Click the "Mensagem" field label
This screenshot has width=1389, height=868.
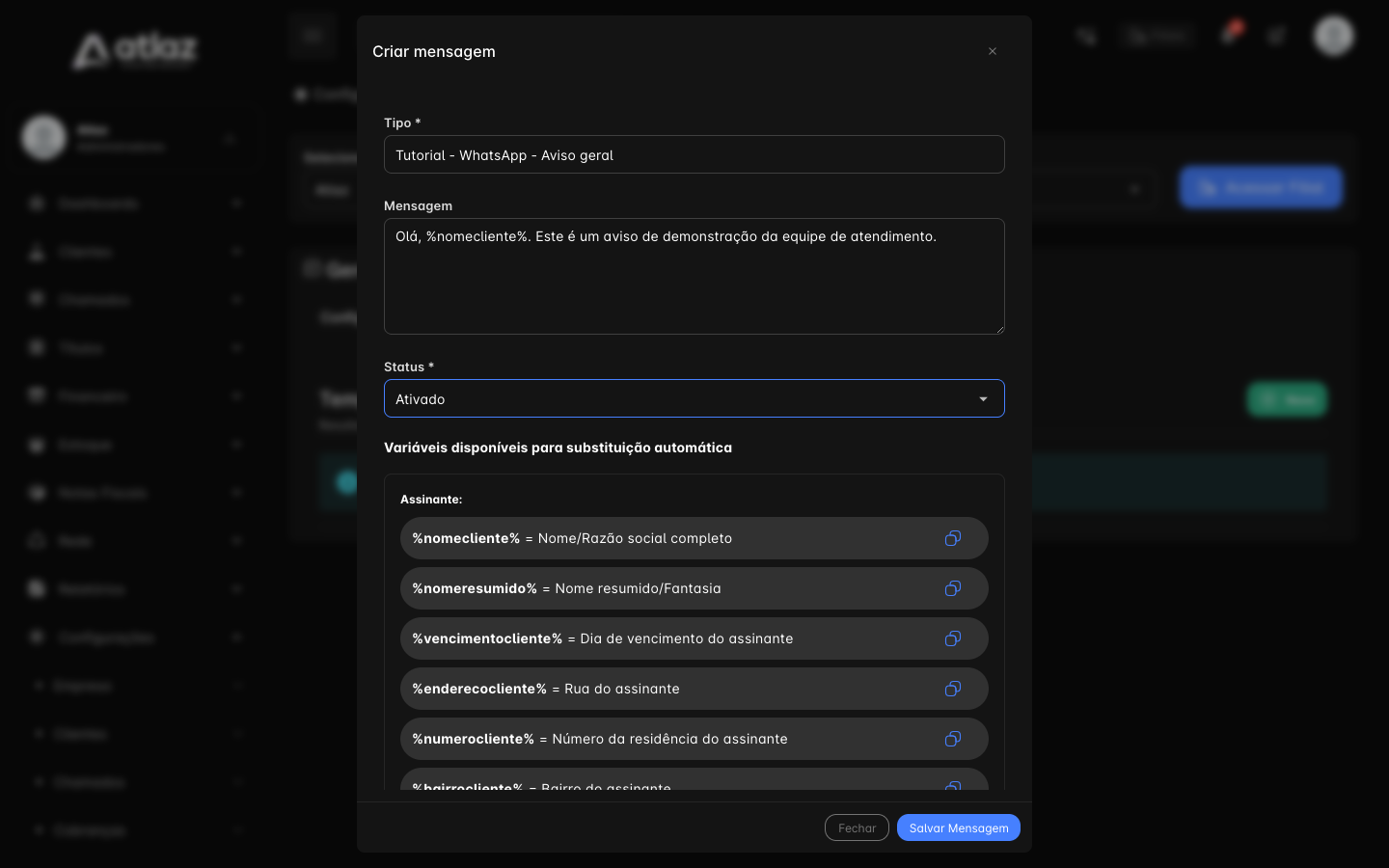click(x=418, y=205)
